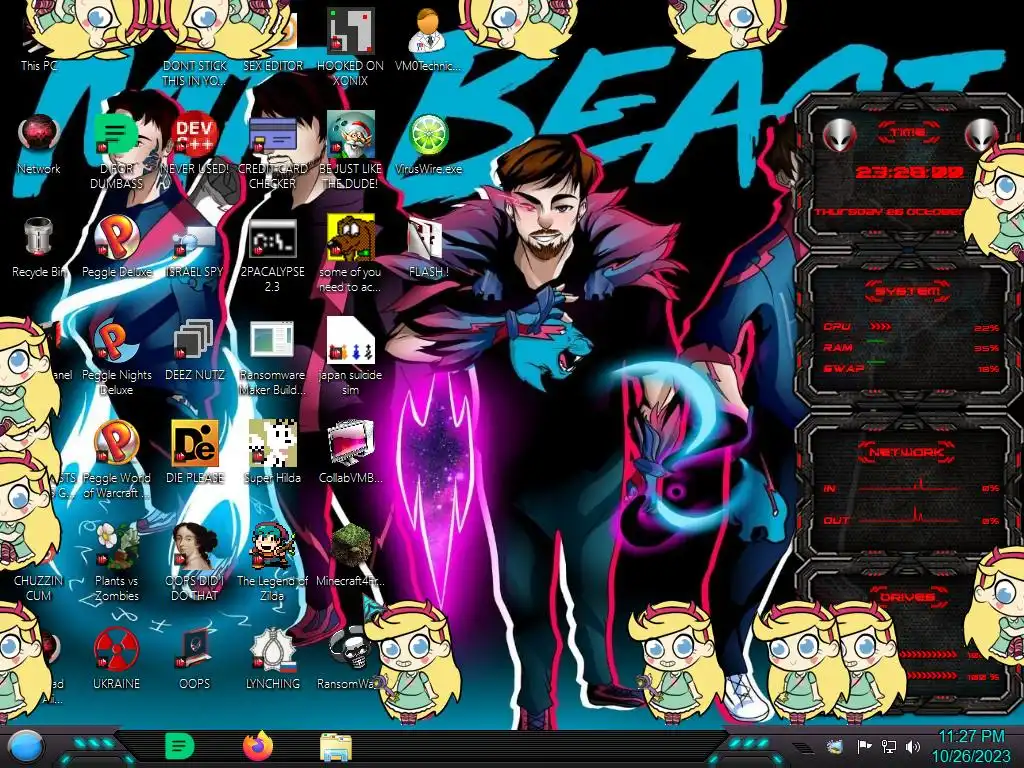Launch Peggle Nights Deluxe
Screen dimensions: 1024x768
point(116,357)
